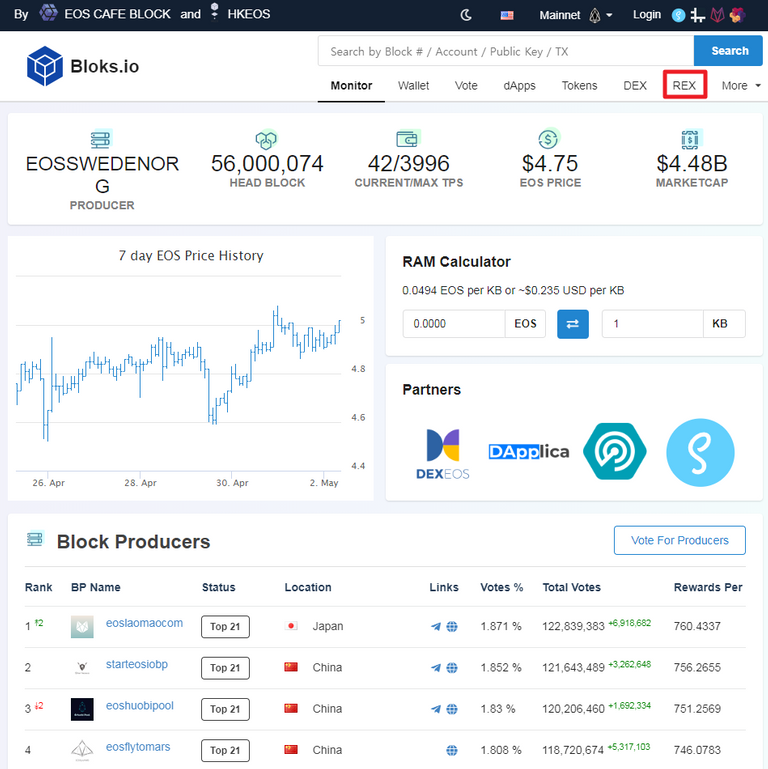Click the 122,839,383 total votes value

click(x=573, y=626)
